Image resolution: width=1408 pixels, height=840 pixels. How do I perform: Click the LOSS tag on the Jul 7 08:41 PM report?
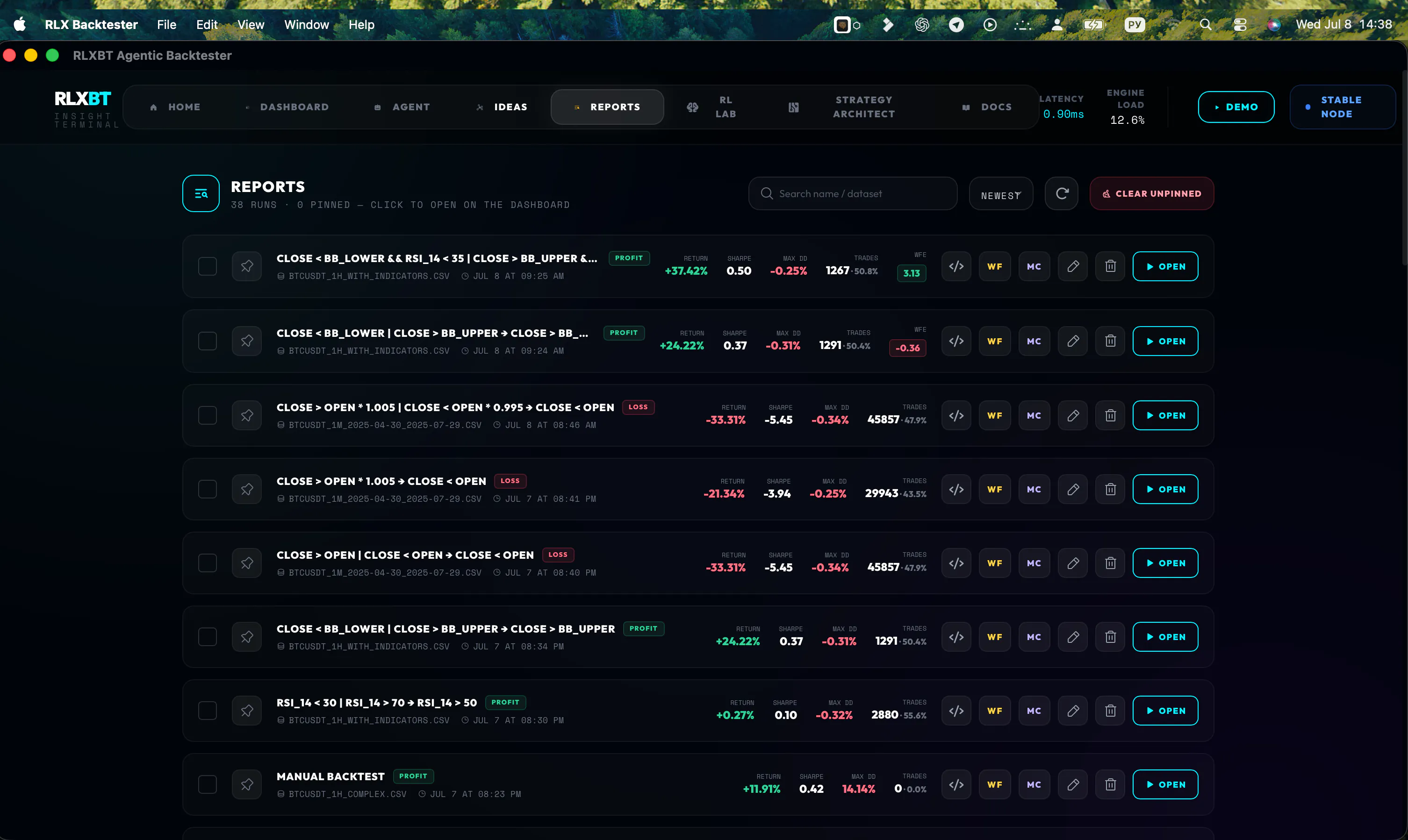[510, 481]
